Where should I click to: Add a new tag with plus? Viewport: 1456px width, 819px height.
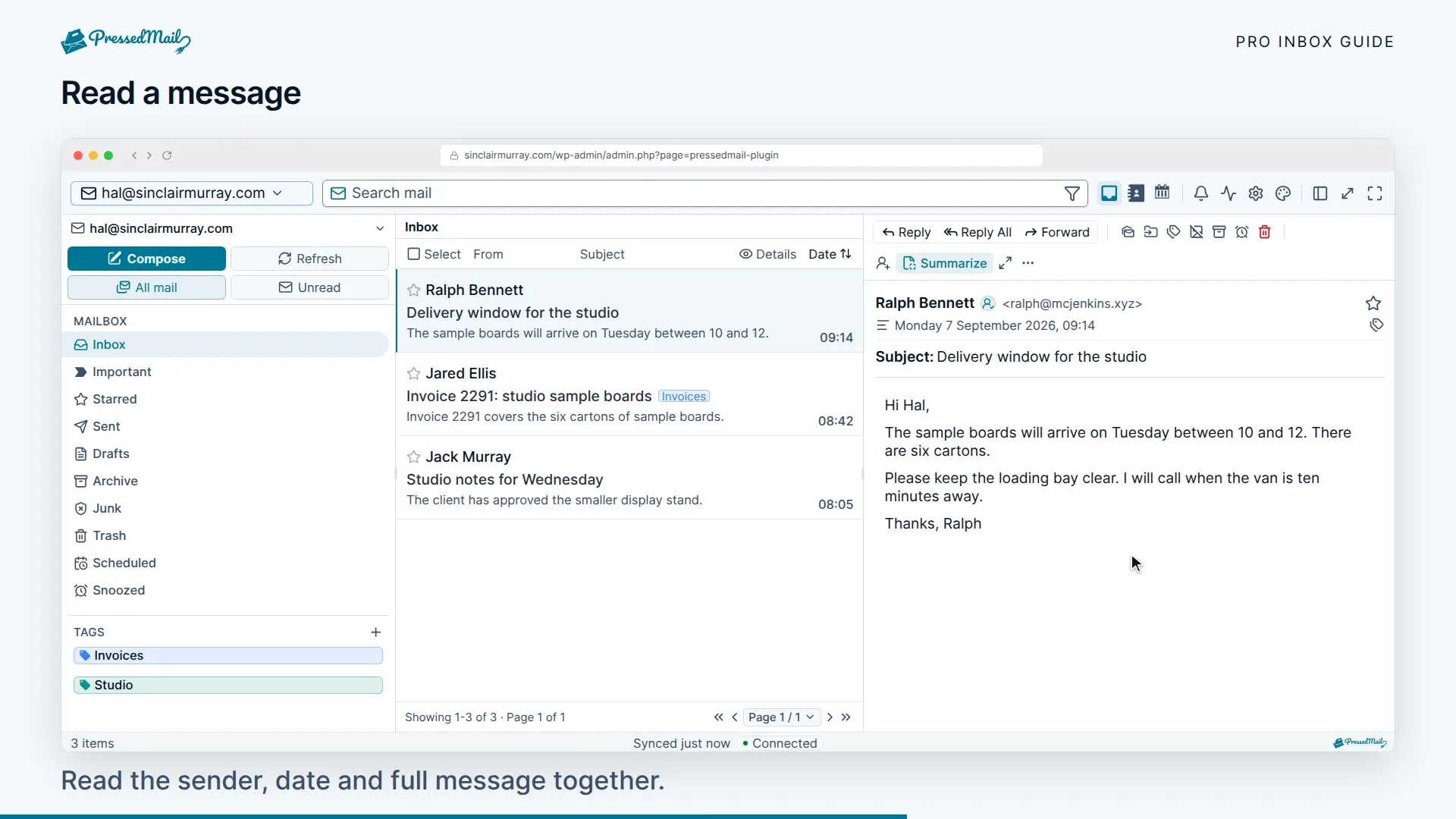(x=375, y=632)
